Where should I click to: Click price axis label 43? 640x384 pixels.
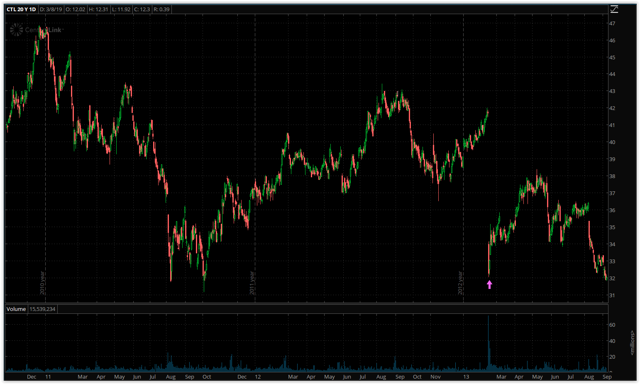613,91
